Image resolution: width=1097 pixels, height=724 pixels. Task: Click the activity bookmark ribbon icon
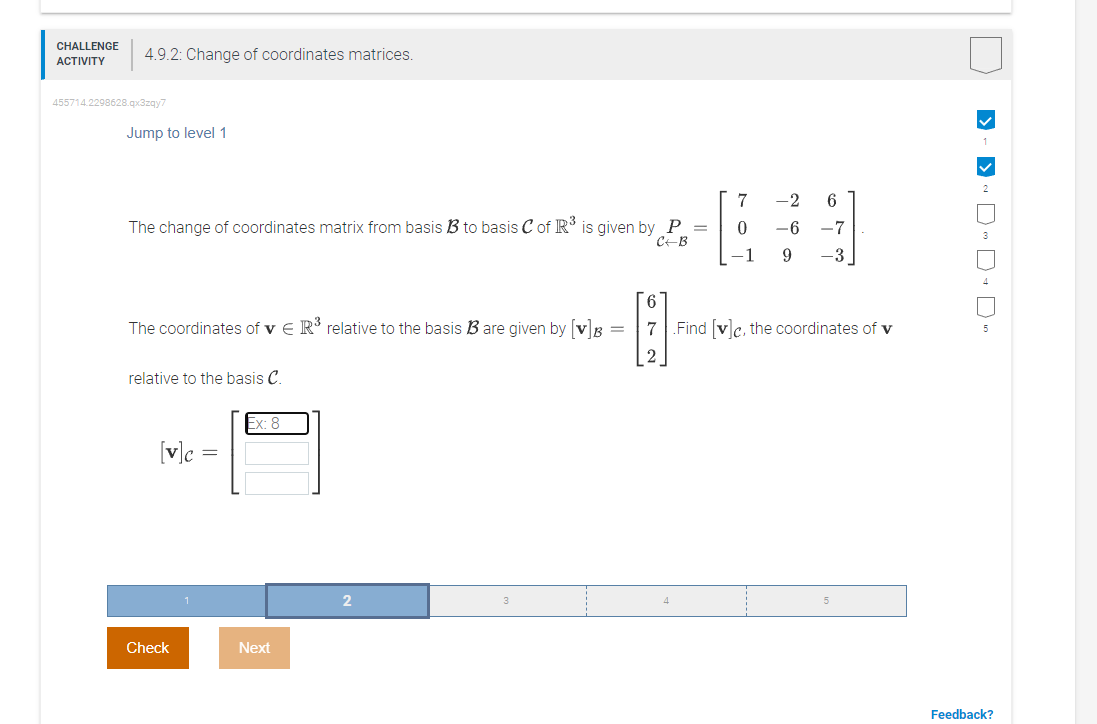tap(985, 55)
